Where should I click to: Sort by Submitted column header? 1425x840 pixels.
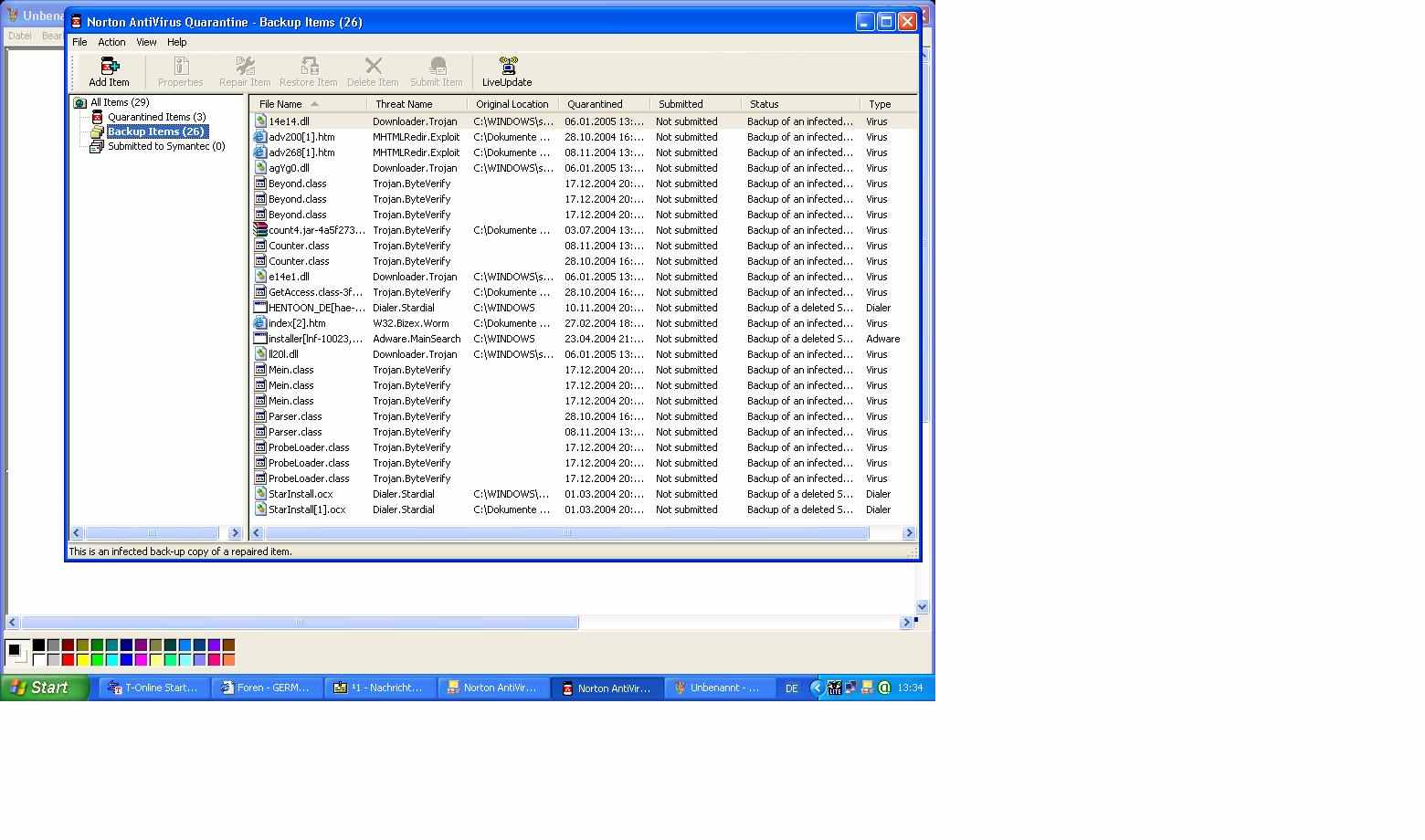[x=695, y=104]
